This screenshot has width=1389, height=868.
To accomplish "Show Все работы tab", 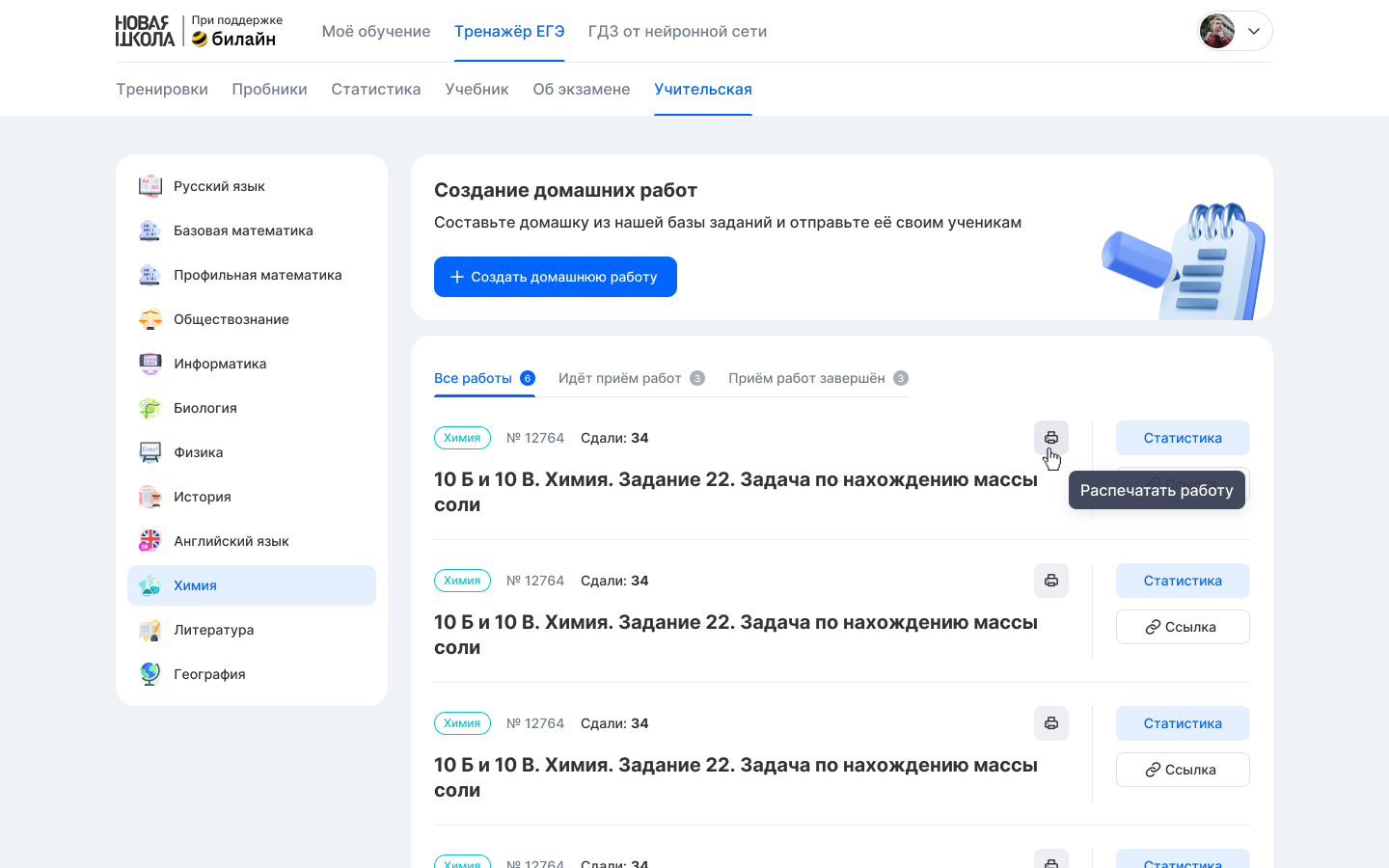I will [x=484, y=378].
